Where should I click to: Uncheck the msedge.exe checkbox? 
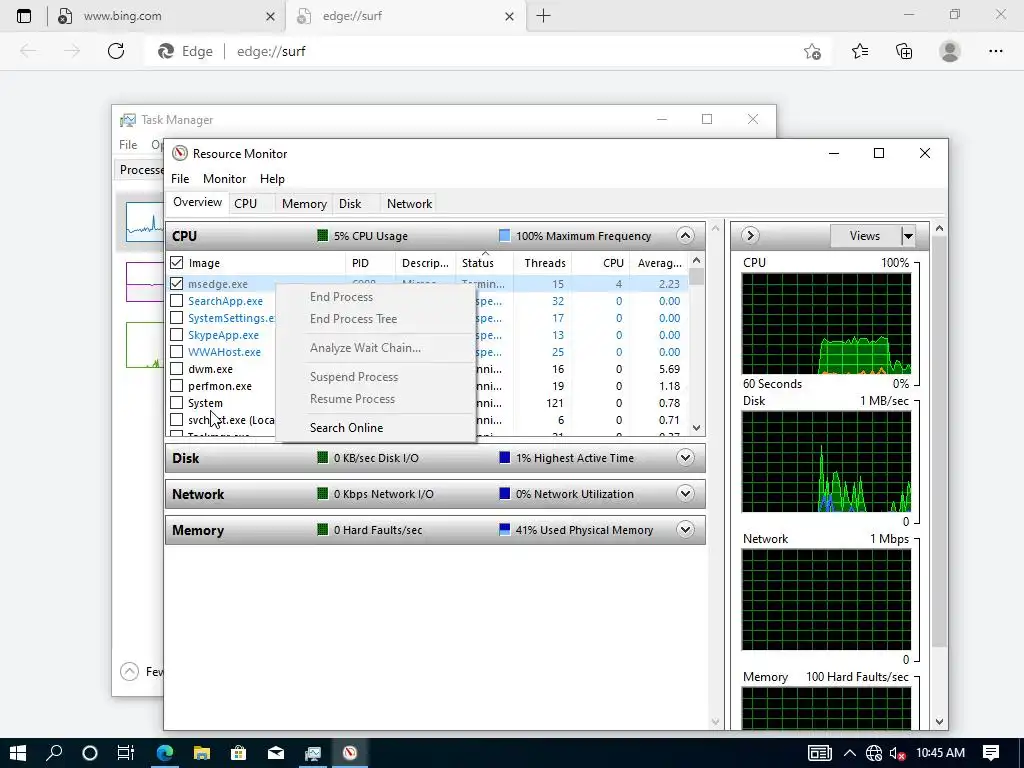pyautogui.click(x=176, y=283)
